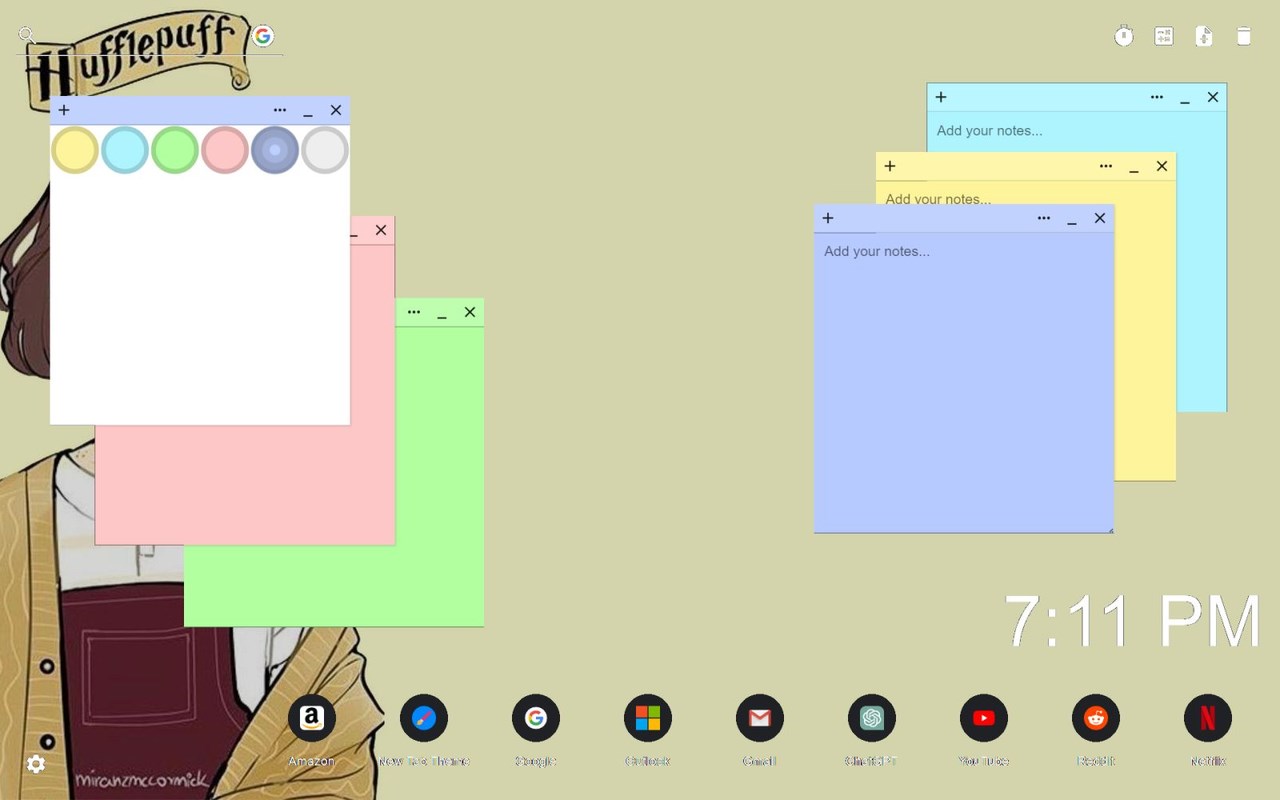
Task: Open the green note's three-dot menu
Action: [414, 312]
